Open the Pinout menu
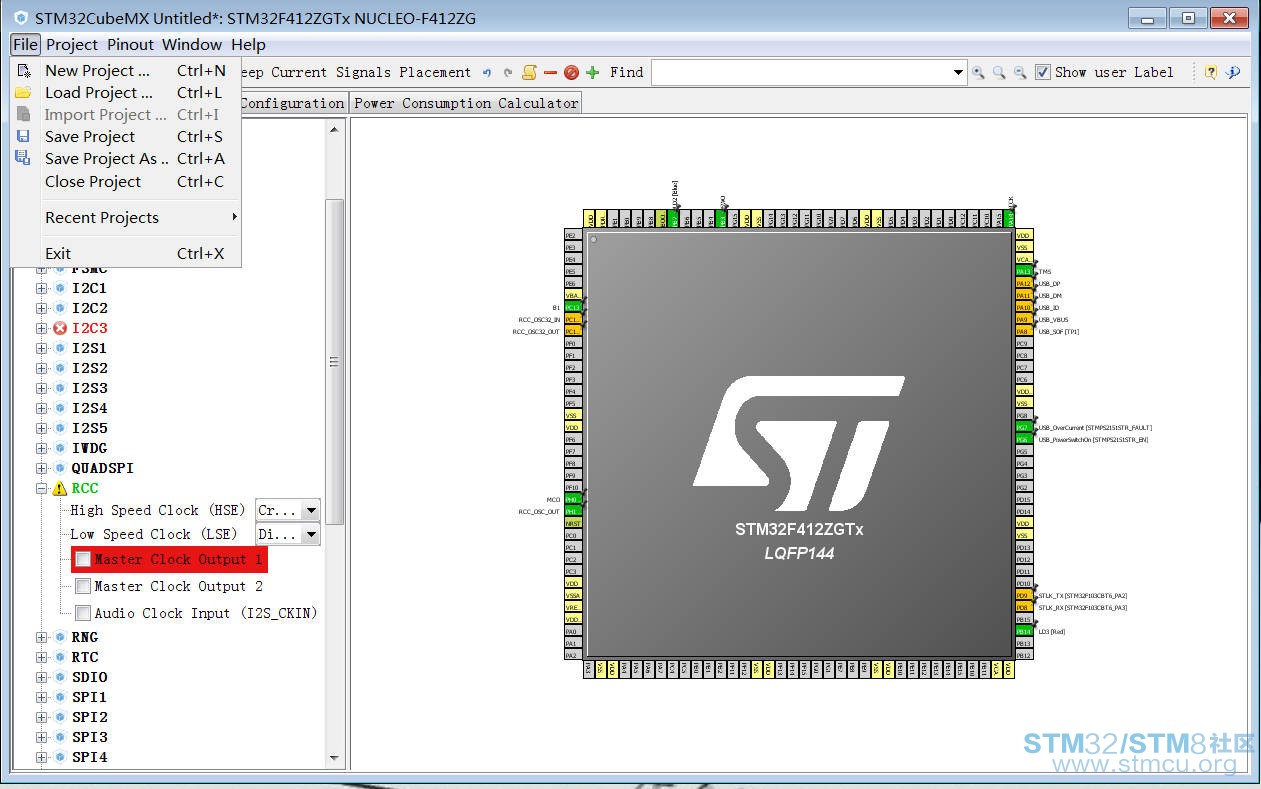 [131, 44]
